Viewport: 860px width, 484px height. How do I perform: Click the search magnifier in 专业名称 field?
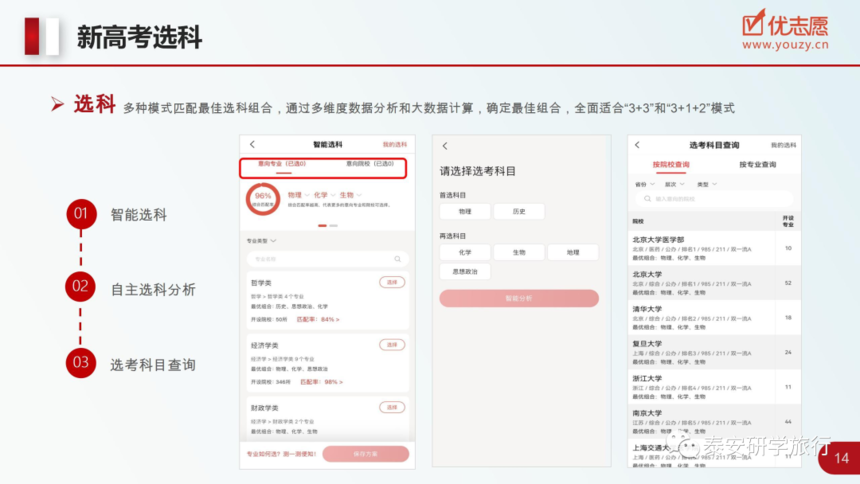click(x=398, y=259)
